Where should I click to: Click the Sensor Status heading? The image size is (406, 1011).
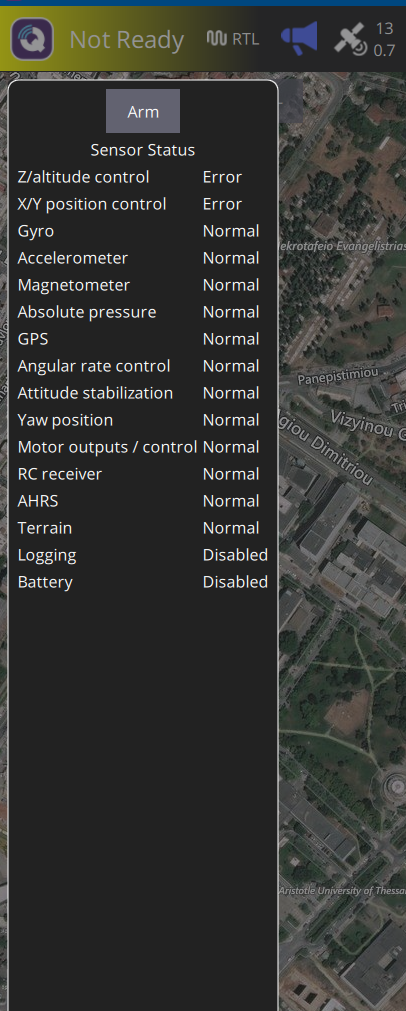pos(142,150)
